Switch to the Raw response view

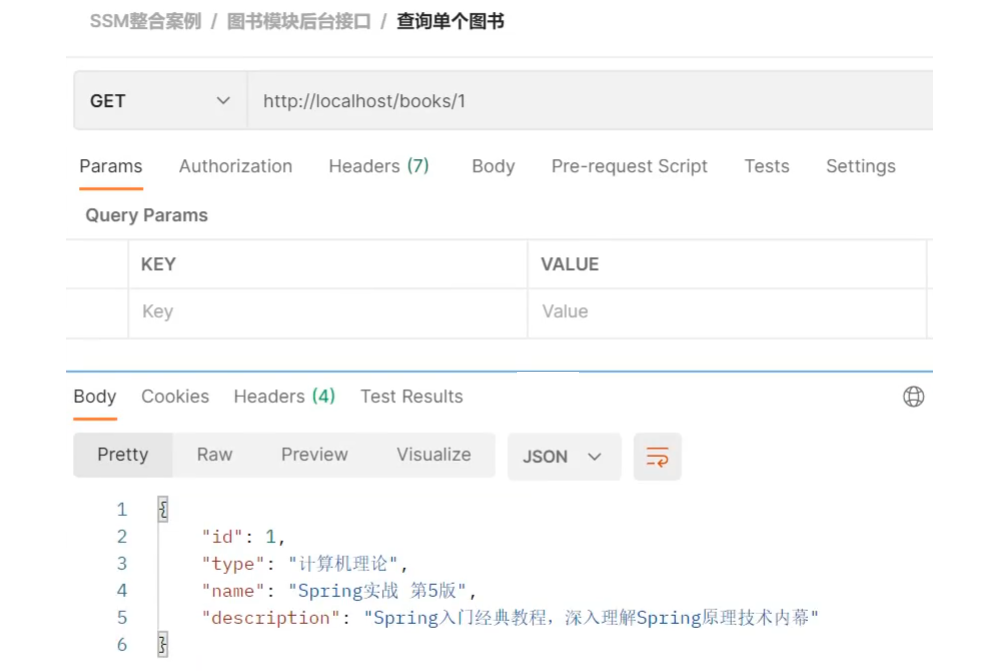click(x=215, y=455)
